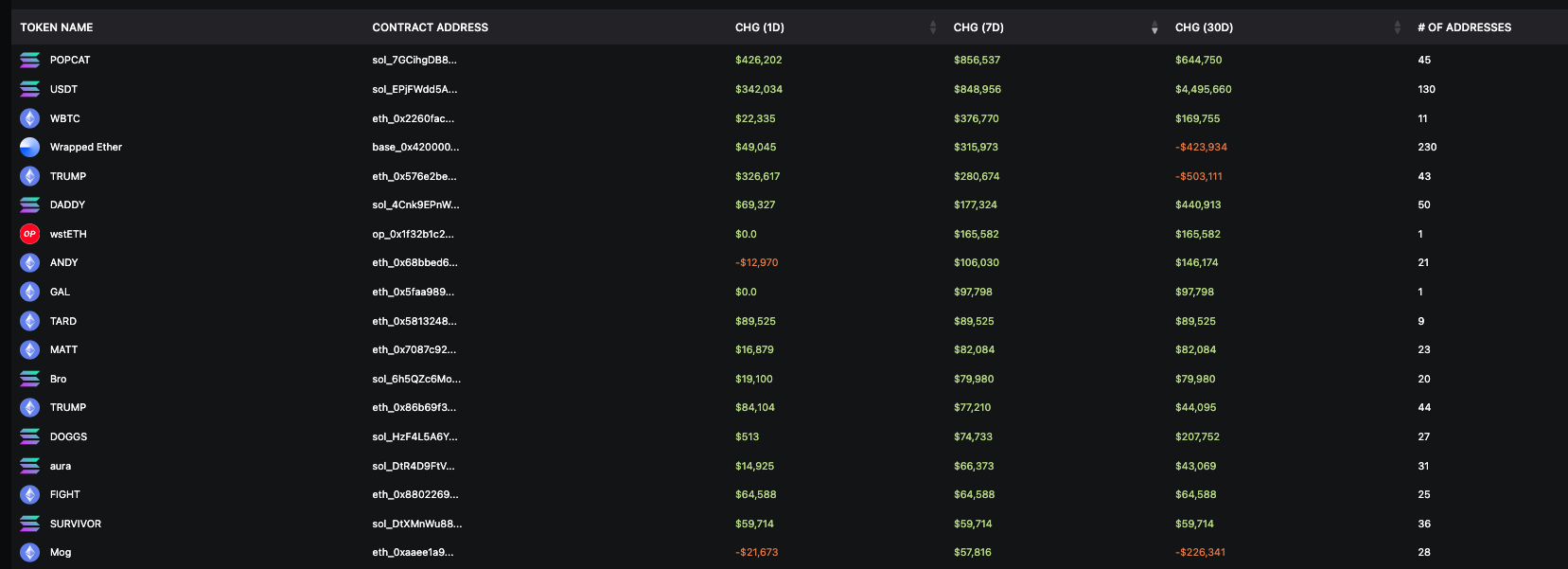Sort using the CHG (30D) column arrows
1568x569 pixels.
click(1397, 27)
